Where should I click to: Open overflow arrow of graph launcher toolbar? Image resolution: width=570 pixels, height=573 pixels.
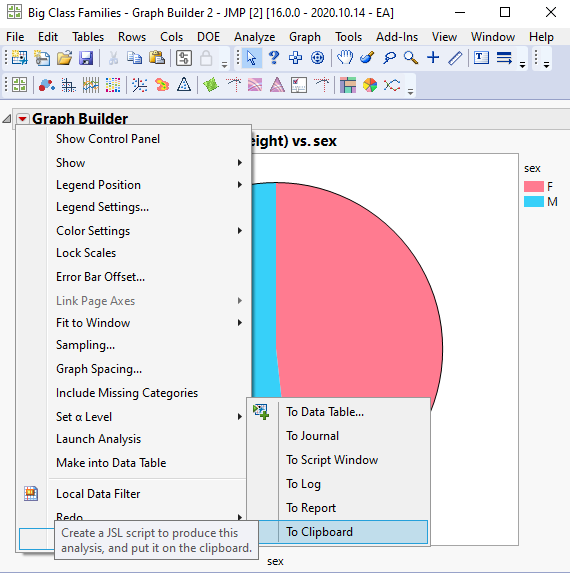point(410,91)
